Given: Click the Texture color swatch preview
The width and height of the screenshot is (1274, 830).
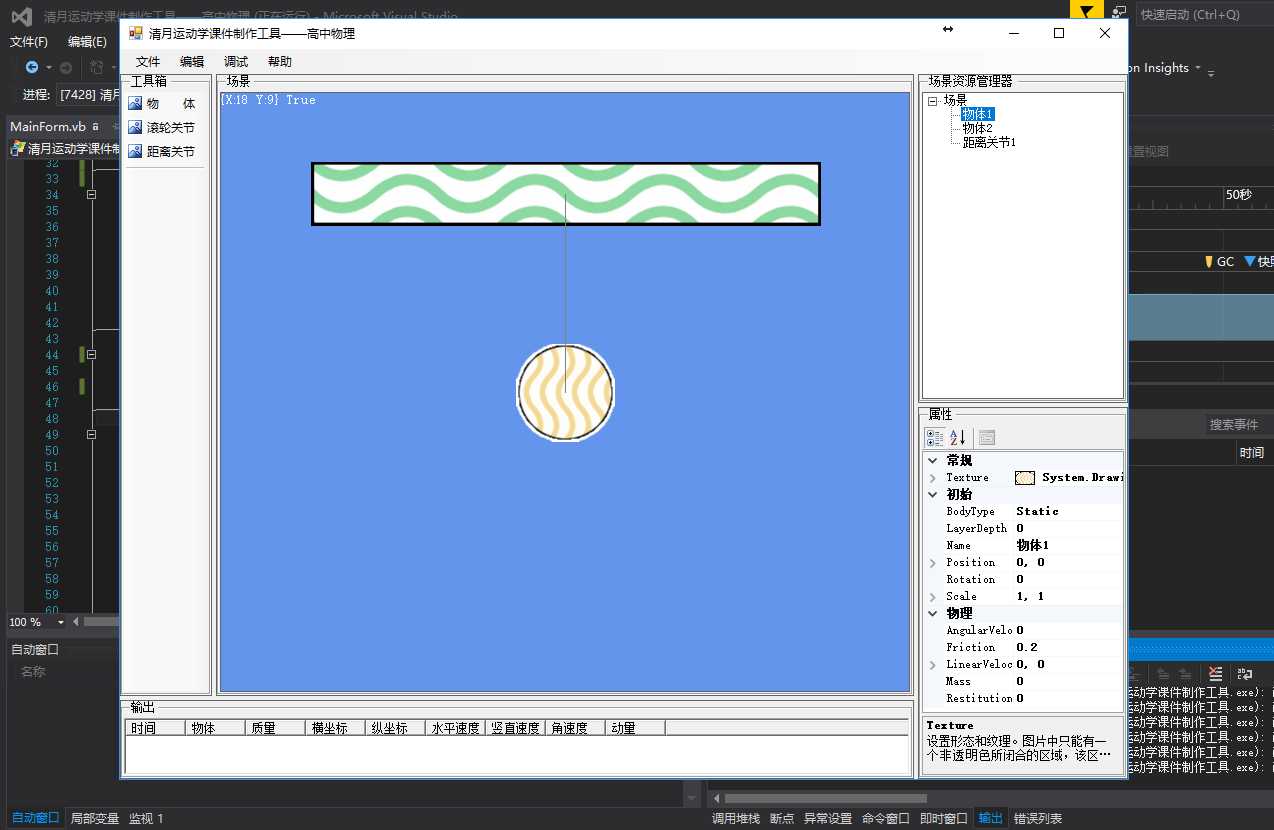Looking at the screenshot, I should coord(1025,478).
